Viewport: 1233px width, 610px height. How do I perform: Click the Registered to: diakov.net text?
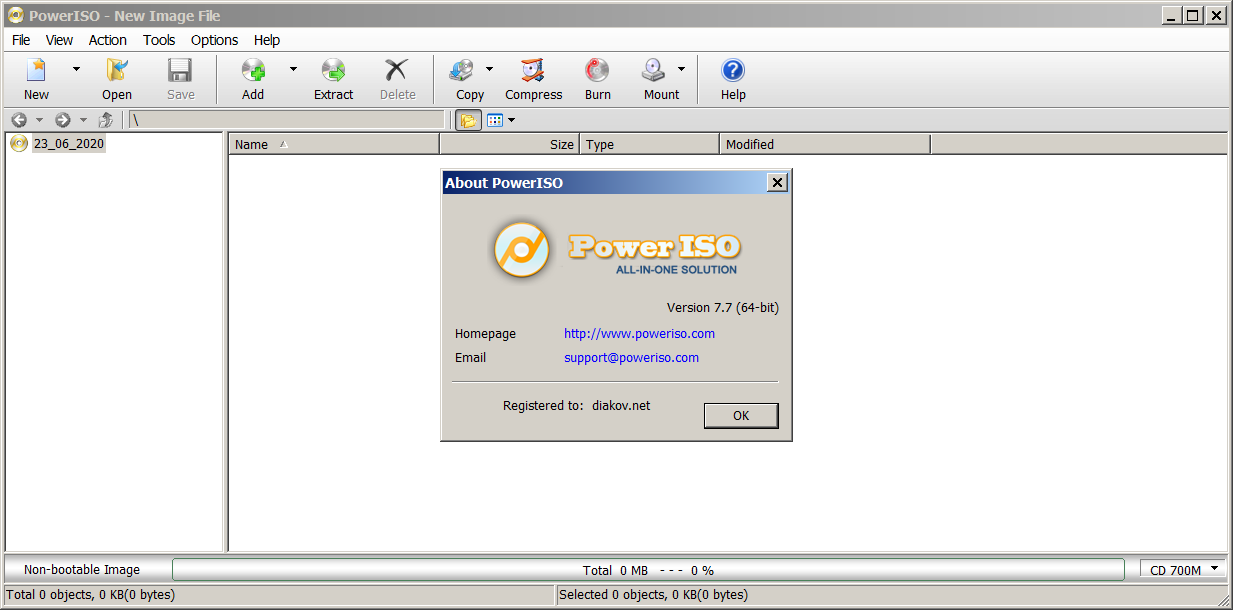576,406
